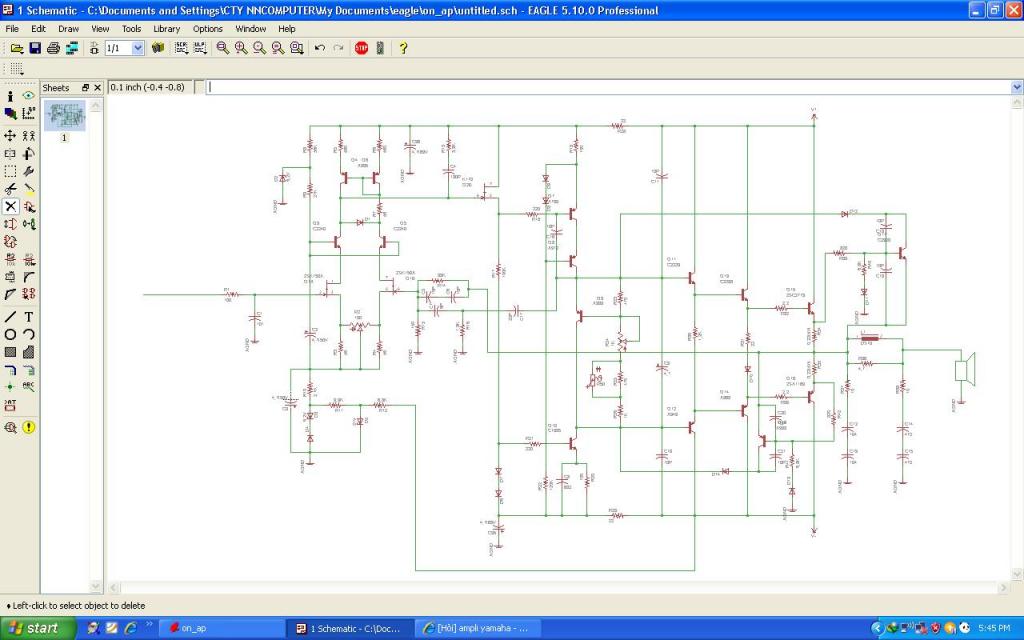The width and height of the screenshot is (1024, 640).
Task: Switch to board editor icon
Action: 72,48
